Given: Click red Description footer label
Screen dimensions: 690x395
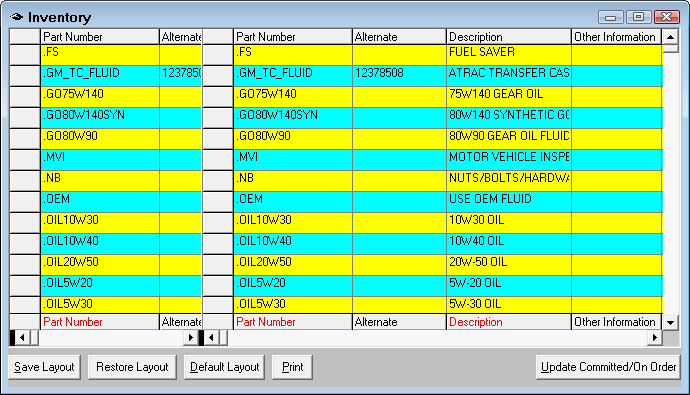Looking at the screenshot, I should click(509, 322).
